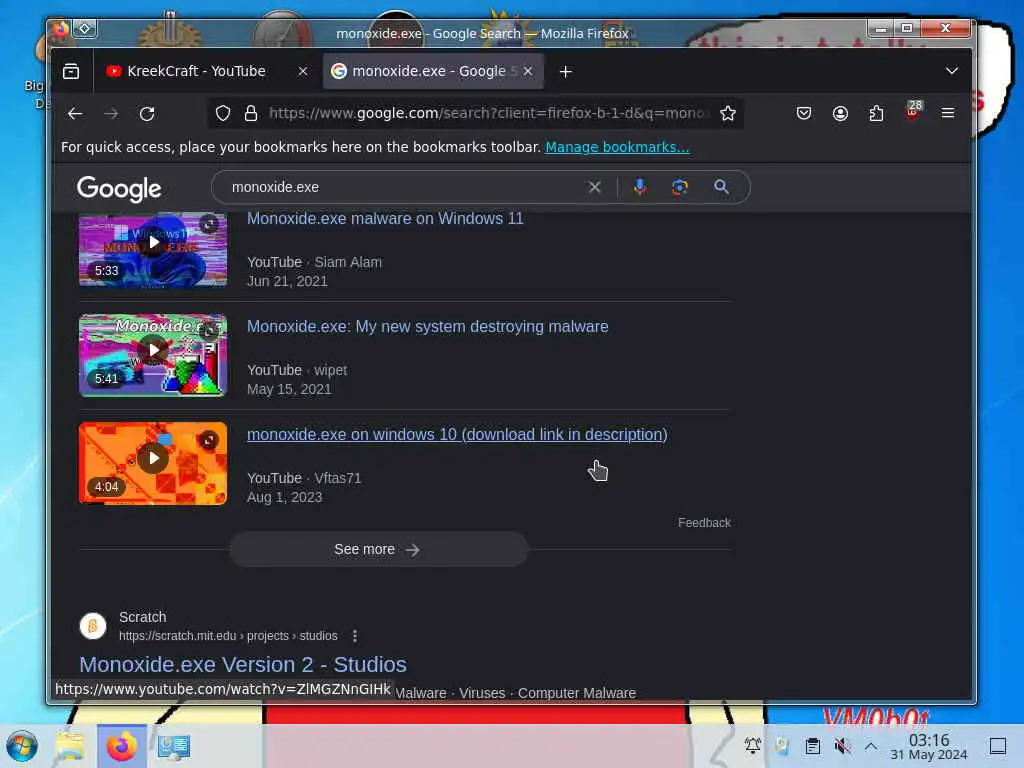Viewport: 1024px width, 768px height.
Task: Open the uBlock extension with 28 badge
Action: [913, 112]
